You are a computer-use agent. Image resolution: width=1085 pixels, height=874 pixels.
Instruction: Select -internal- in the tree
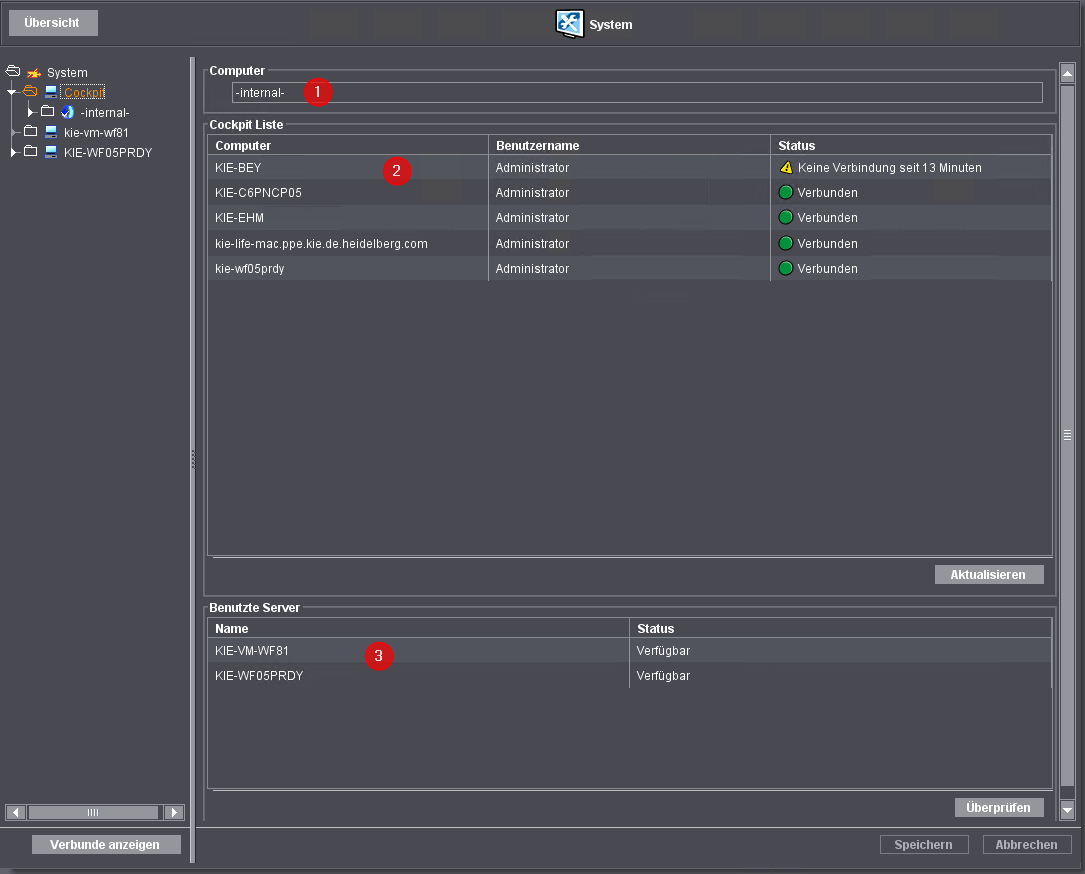pyautogui.click(x=104, y=113)
